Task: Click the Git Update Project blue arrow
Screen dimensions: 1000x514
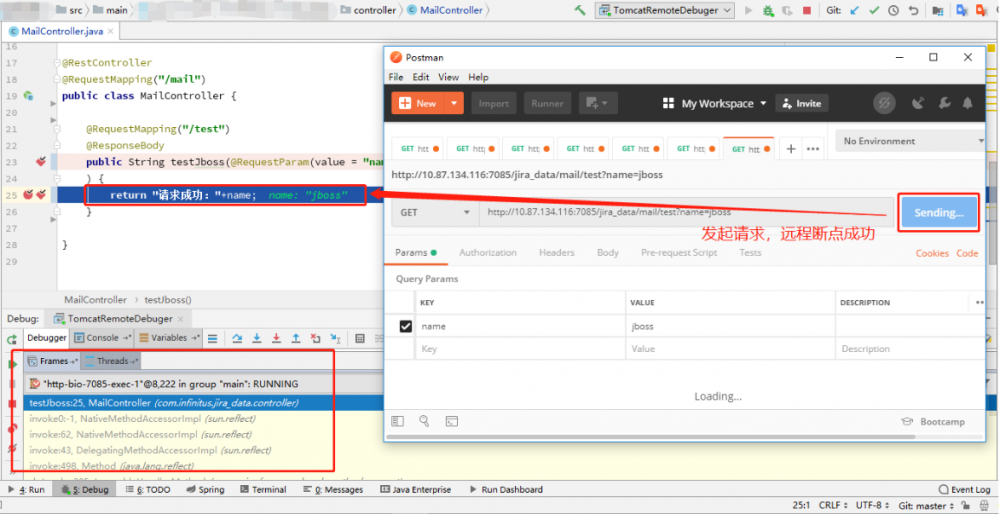Action: click(855, 10)
